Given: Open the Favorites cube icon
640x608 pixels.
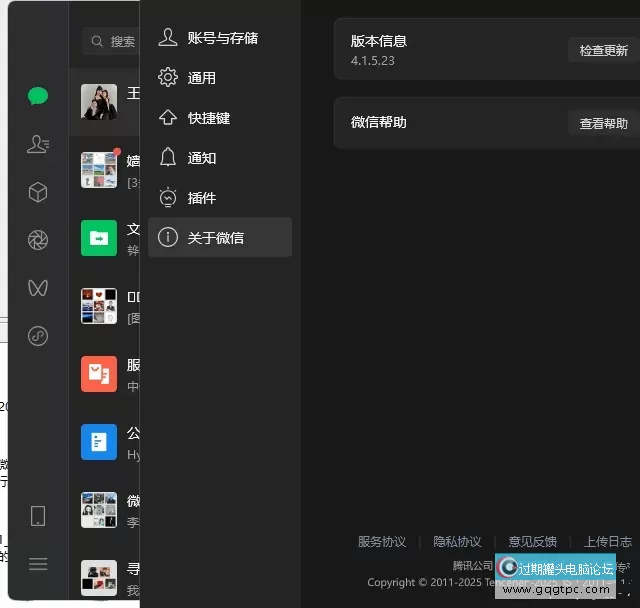Looking at the screenshot, I should point(38,192).
